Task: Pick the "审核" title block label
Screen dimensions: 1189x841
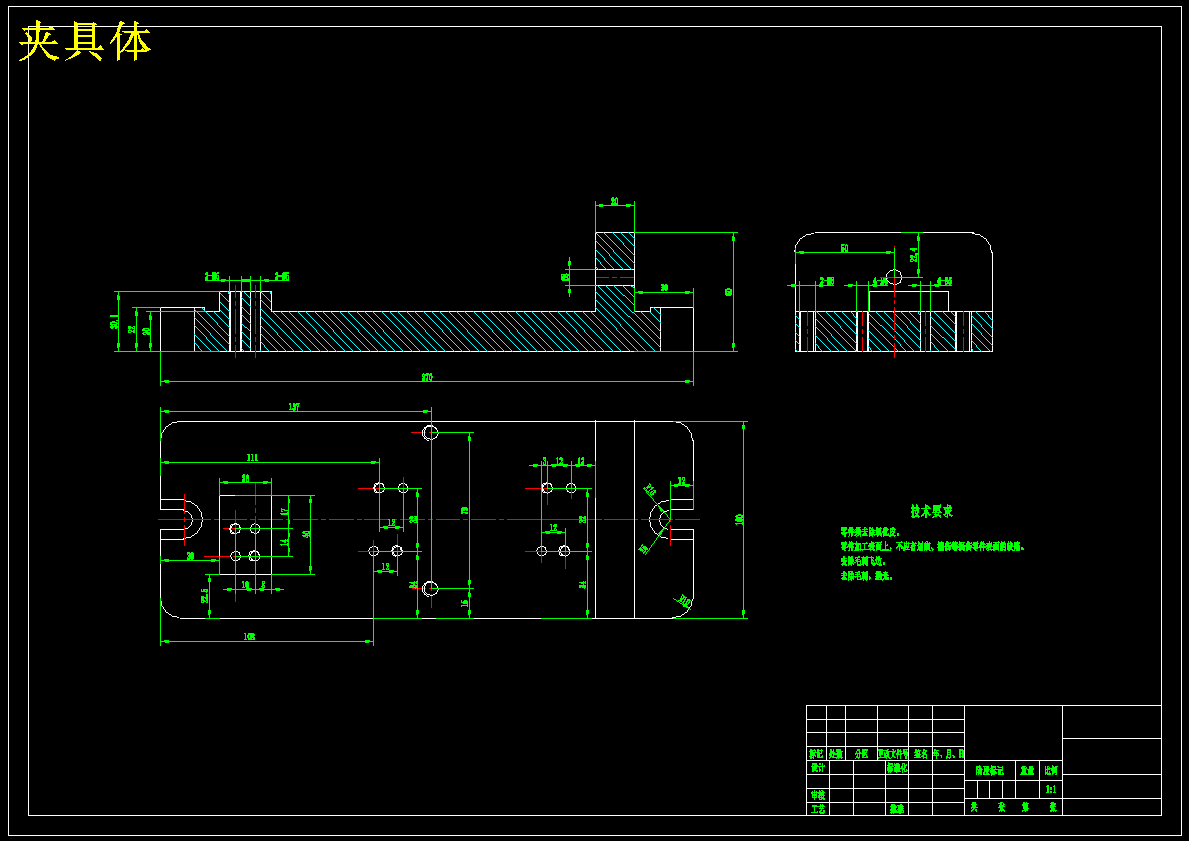Action: point(817,795)
